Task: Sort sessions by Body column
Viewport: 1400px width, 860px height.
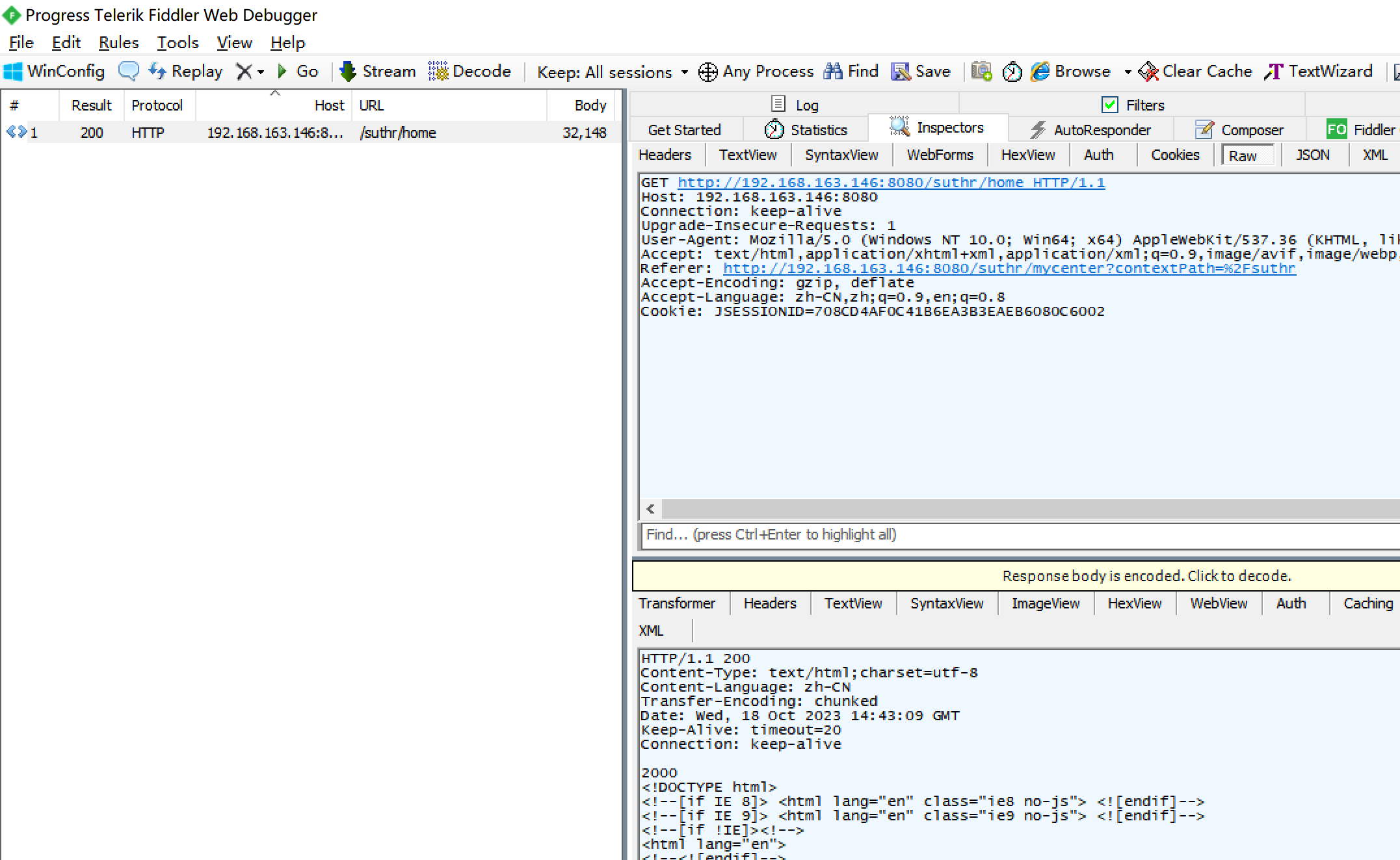Action: [x=580, y=105]
